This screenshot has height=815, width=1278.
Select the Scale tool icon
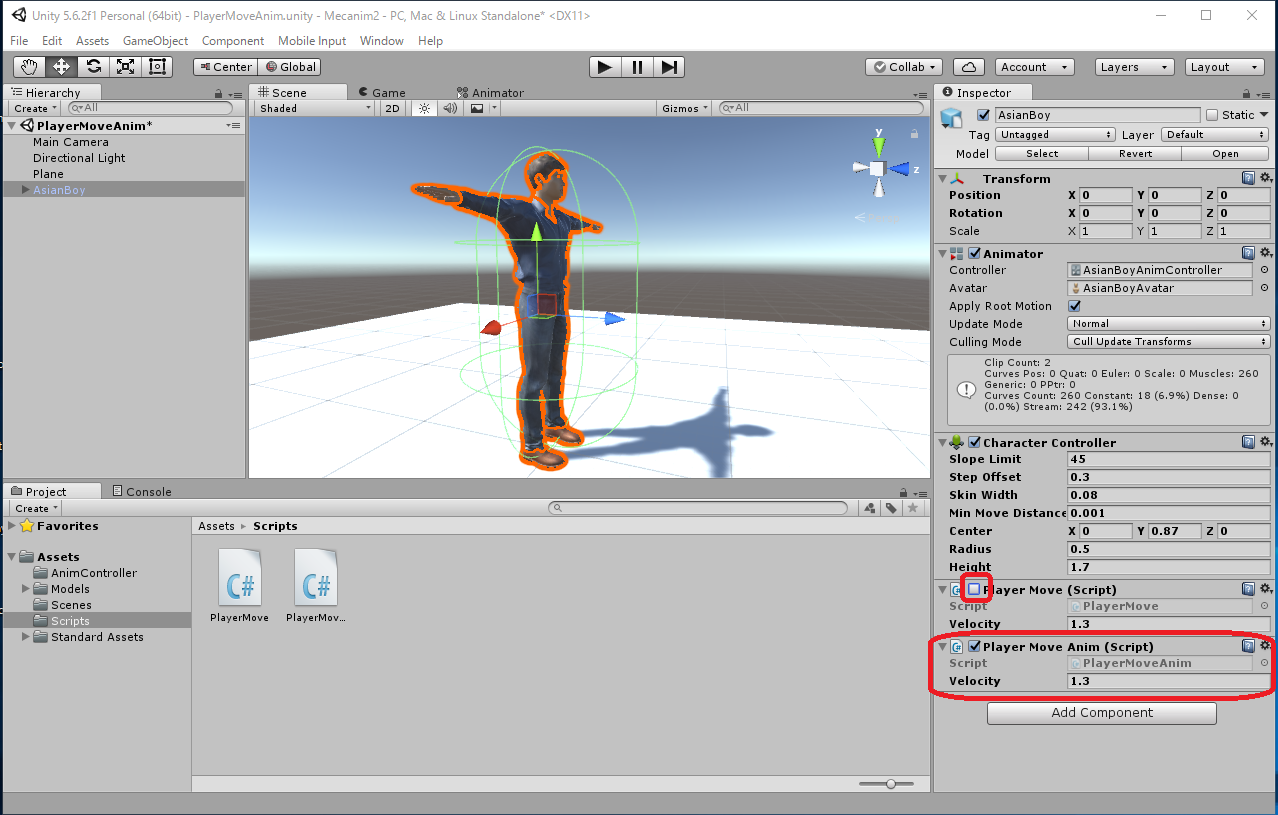125,67
